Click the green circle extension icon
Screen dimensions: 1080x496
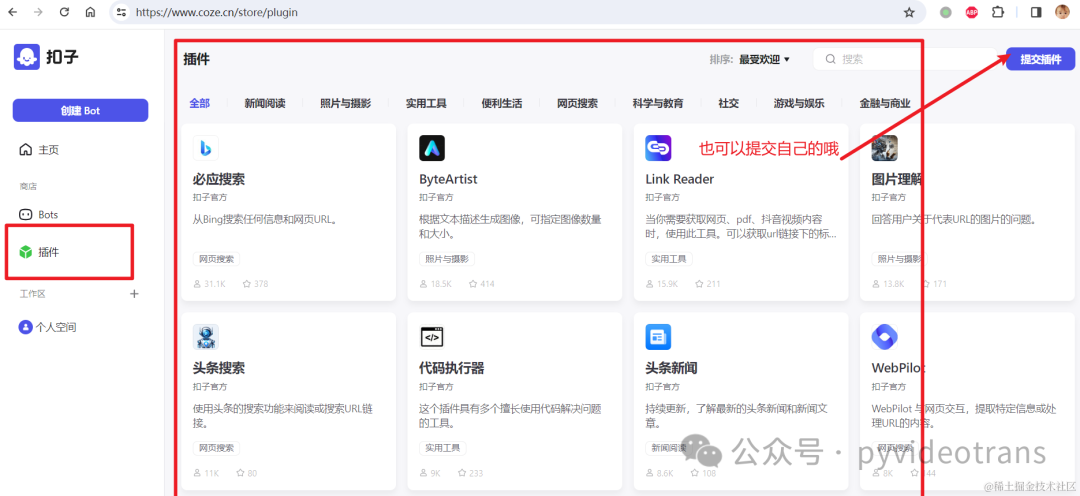[x=946, y=12]
